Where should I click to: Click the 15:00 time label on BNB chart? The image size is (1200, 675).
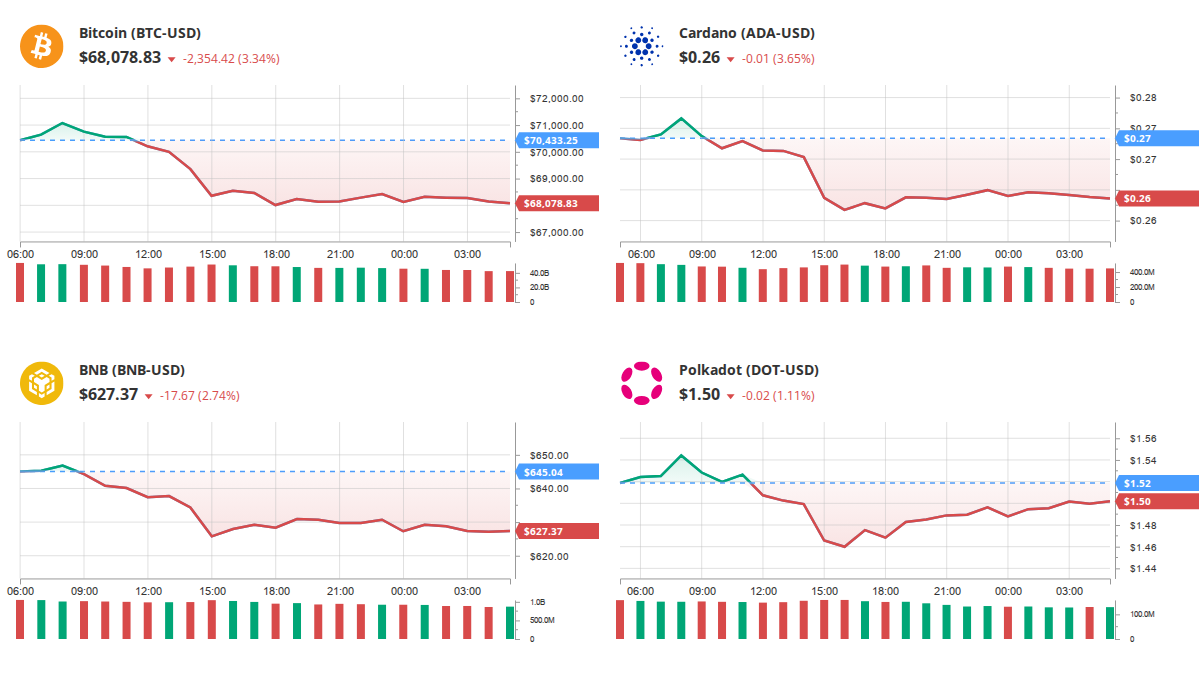(212, 591)
